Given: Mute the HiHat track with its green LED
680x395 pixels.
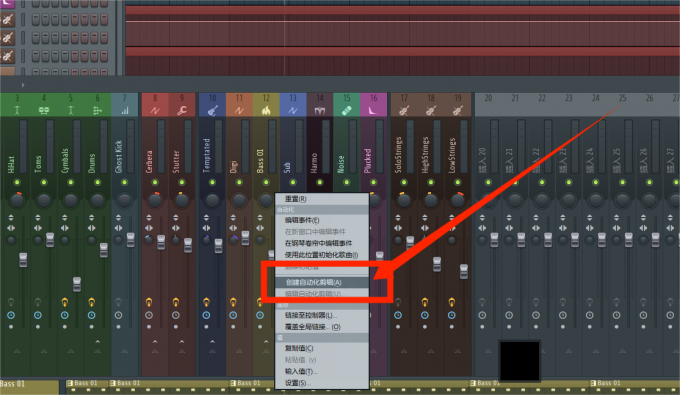Looking at the screenshot, I should [17, 182].
